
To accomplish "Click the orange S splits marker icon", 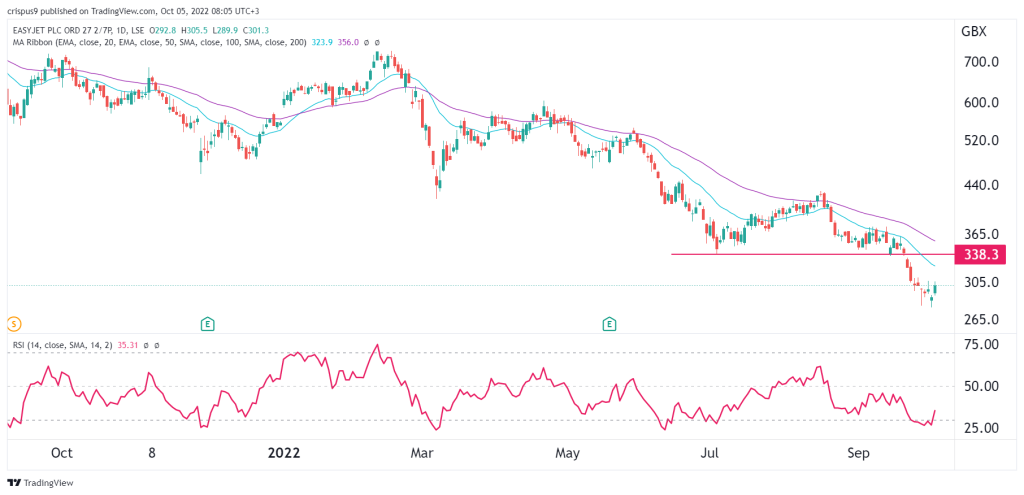I will coord(12,323).
